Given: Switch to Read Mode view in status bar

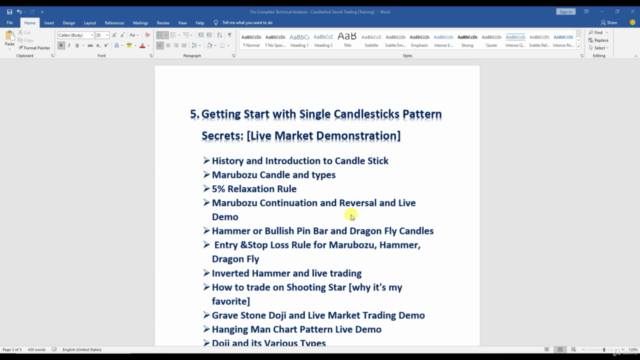Looking at the screenshot, I should pos(547,350).
